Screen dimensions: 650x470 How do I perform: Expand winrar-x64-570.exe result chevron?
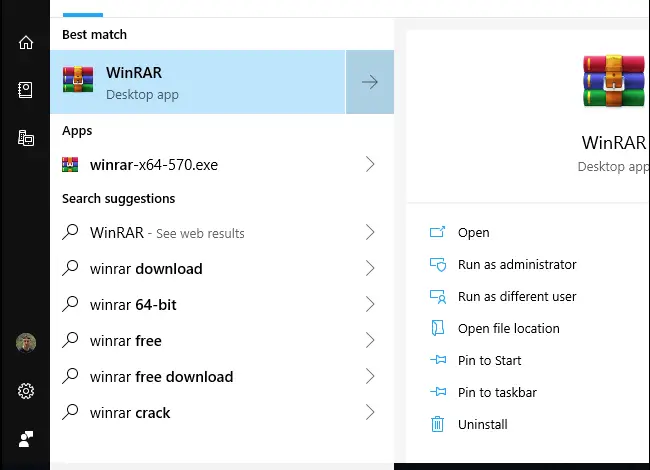[369, 165]
